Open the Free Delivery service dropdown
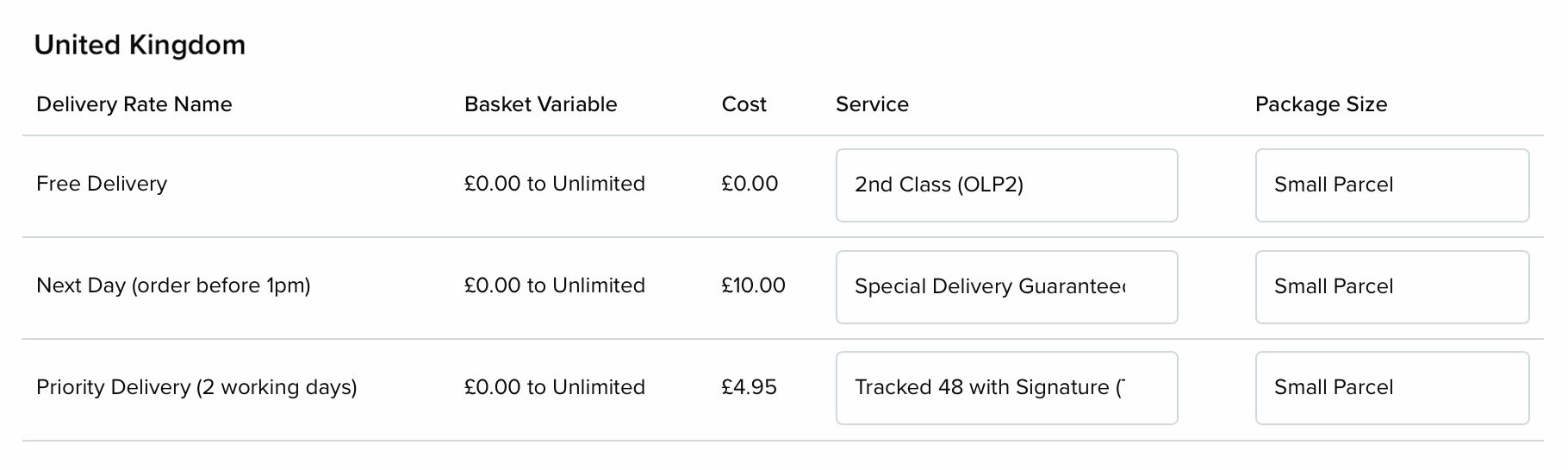Screen dimensions: 1568x470 (1006, 185)
